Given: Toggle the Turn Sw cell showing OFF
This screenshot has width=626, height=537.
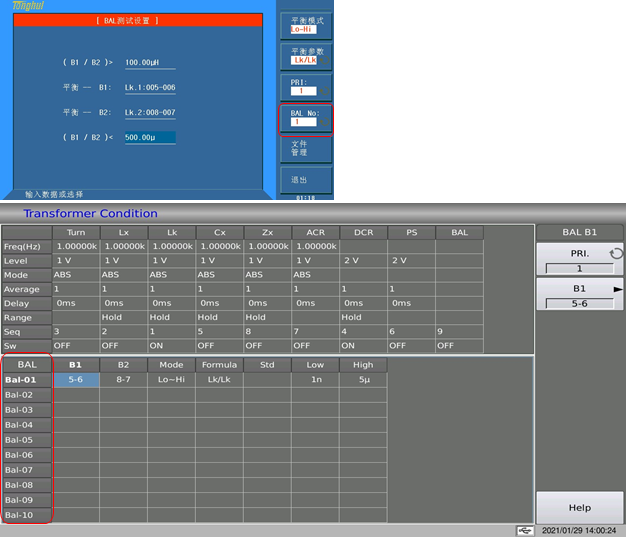Looking at the screenshot, I should [75, 345].
